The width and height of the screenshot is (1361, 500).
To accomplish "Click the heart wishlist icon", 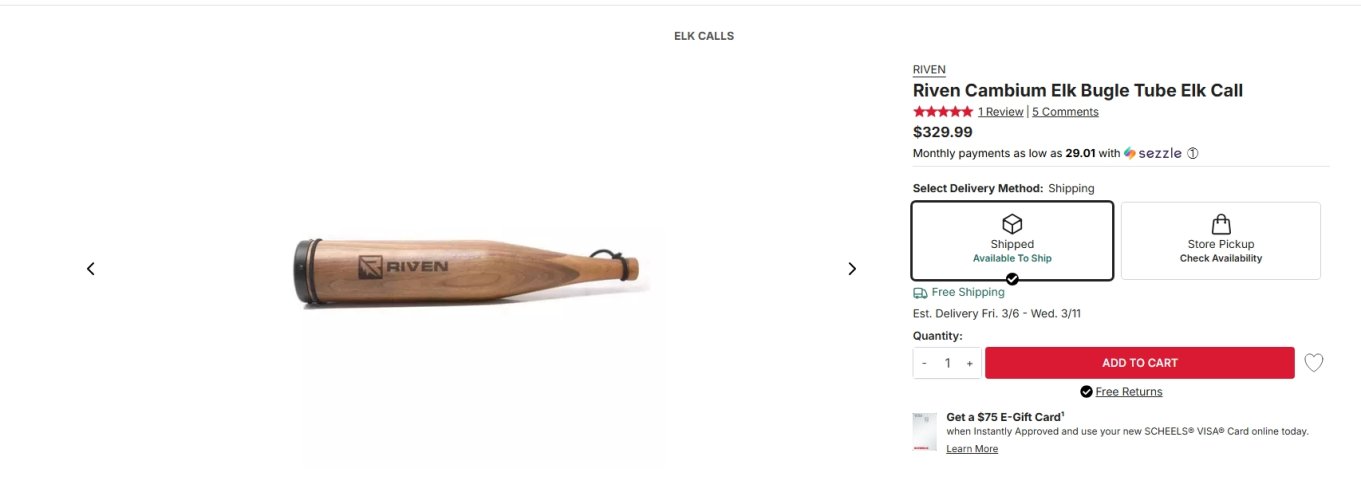I will click(1313, 363).
